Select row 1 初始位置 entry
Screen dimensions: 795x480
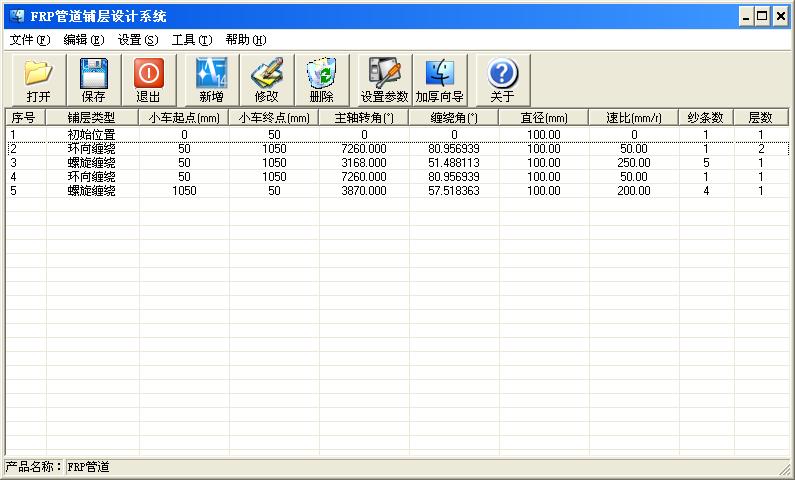tap(91, 134)
